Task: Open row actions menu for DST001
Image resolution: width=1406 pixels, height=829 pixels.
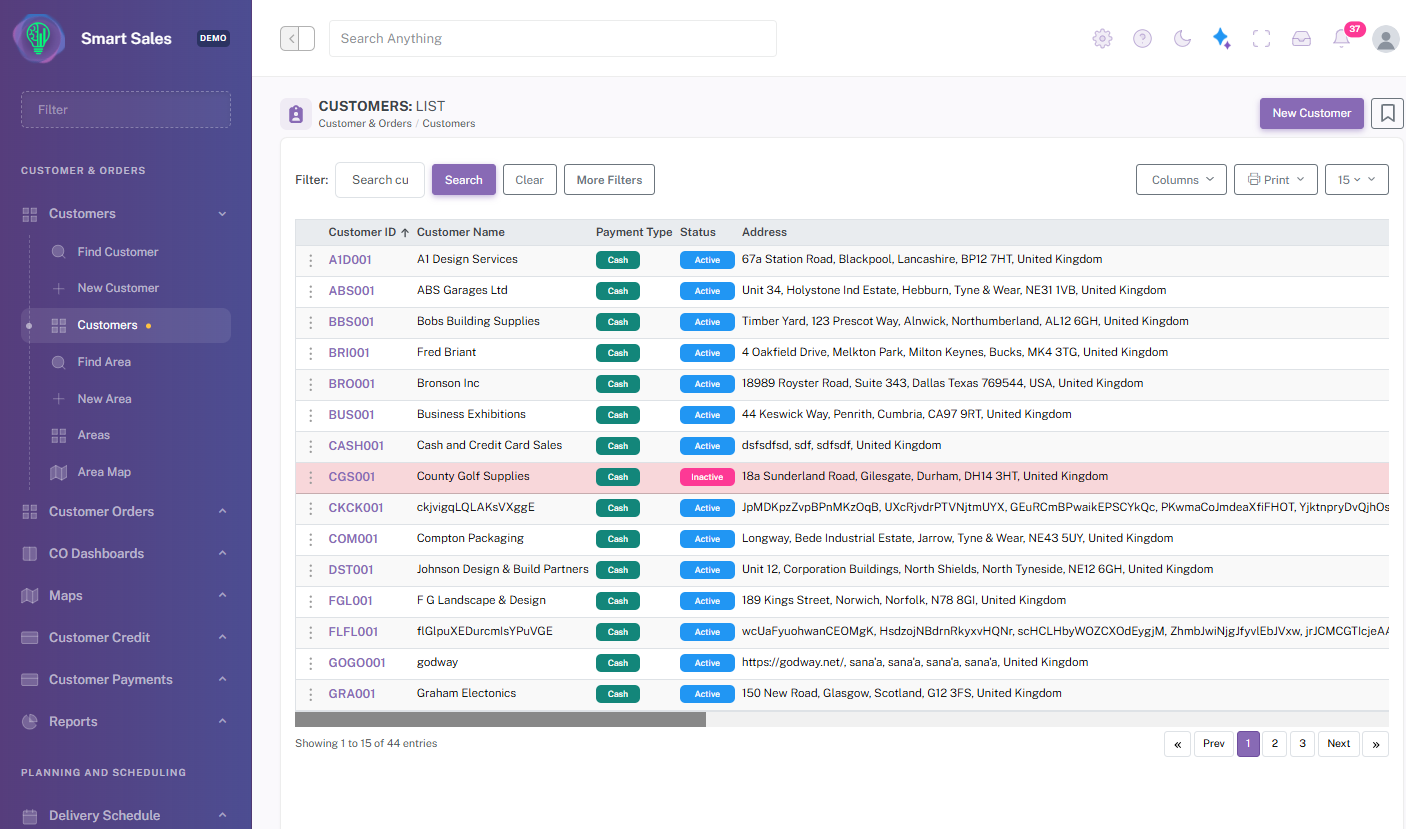Action: pyautogui.click(x=310, y=570)
